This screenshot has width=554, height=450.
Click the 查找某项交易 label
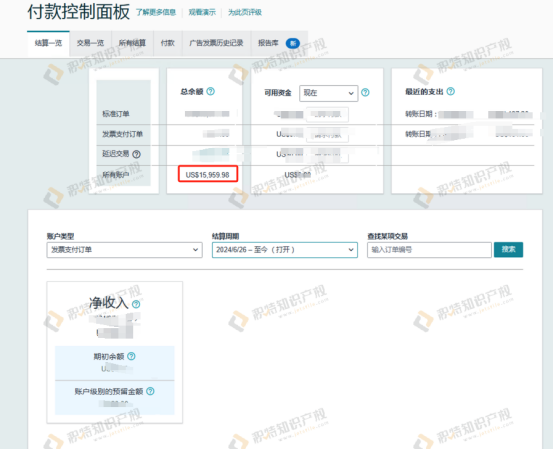click(388, 236)
